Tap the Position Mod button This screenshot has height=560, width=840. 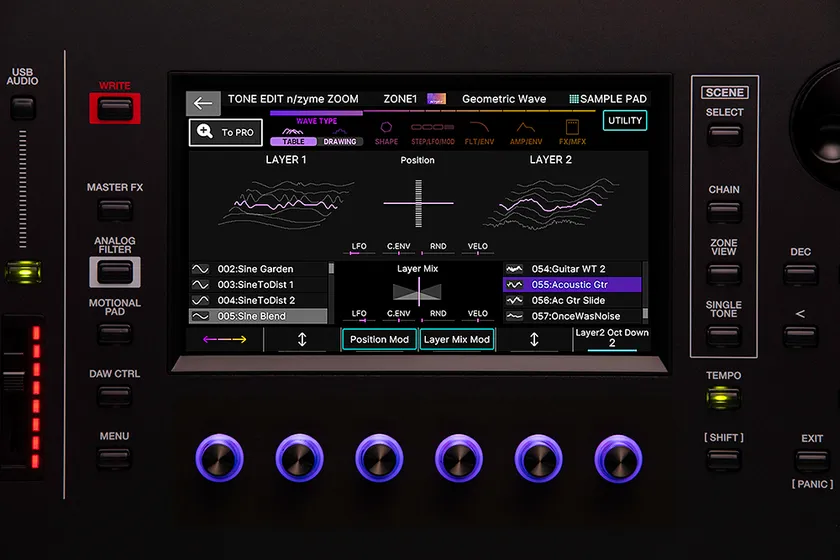pos(379,339)
